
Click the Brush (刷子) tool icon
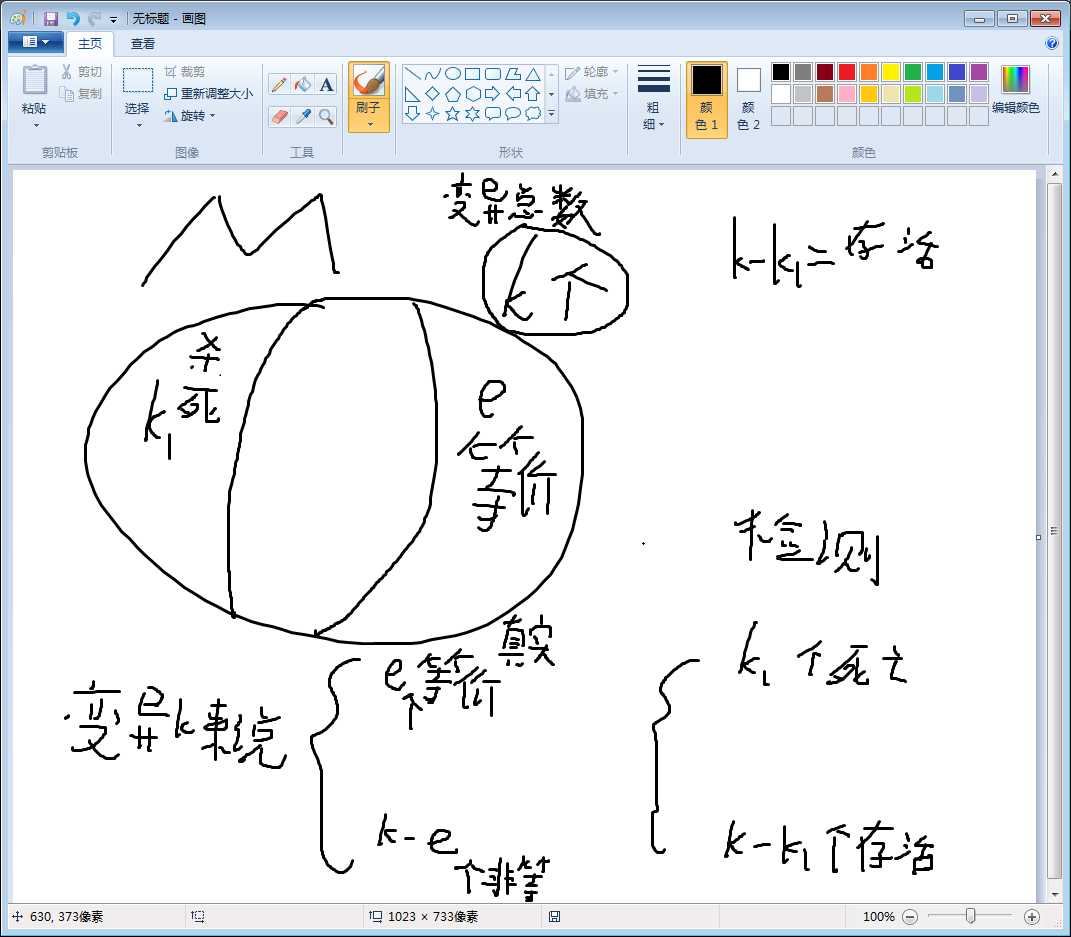coord(369,82)
